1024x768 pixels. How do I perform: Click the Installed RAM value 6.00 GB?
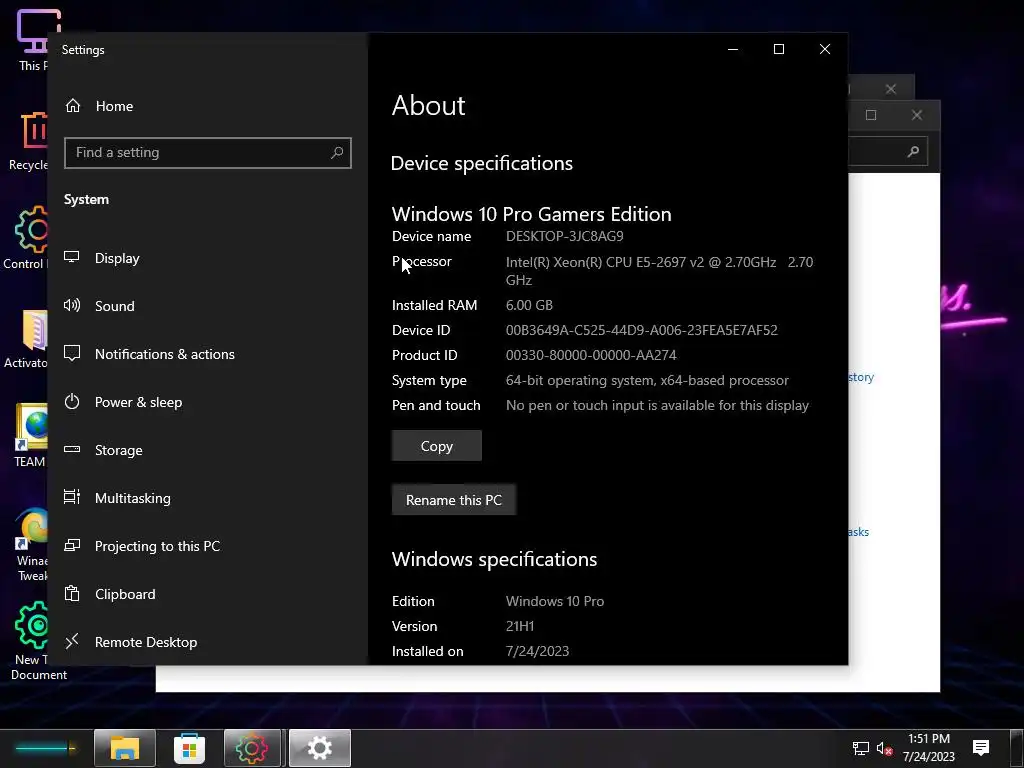[529, 305]
